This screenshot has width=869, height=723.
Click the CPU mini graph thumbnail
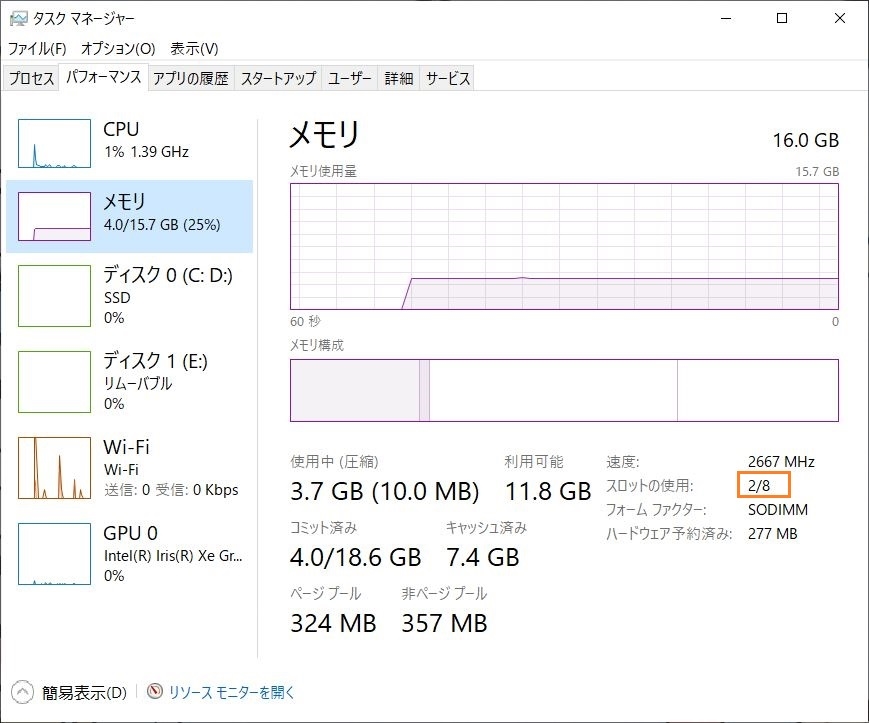54,143
